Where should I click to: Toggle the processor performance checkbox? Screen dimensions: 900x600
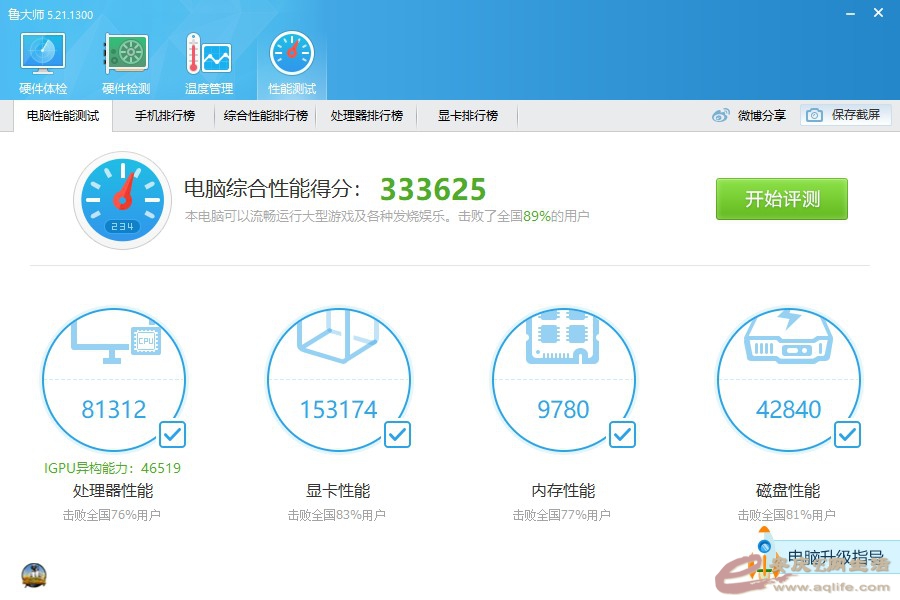172,434
